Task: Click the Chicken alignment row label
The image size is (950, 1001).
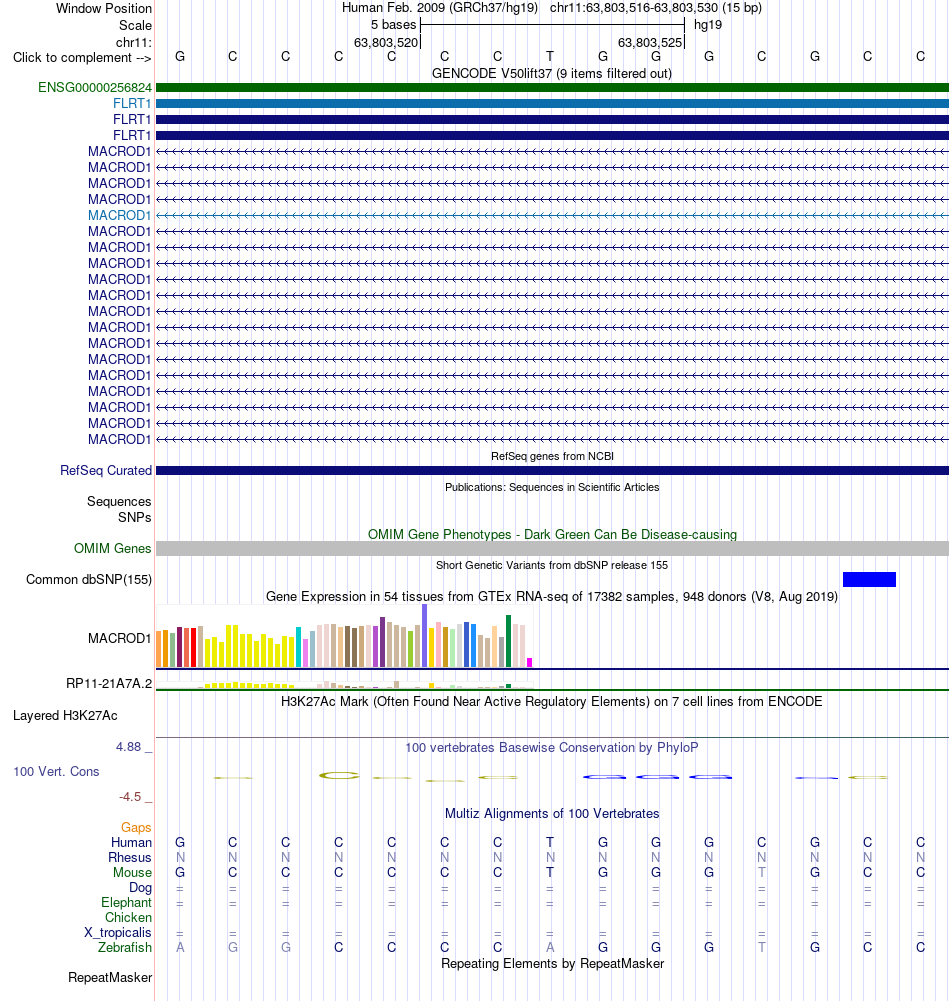Action: pyautogui.click(x=128, y=917)
